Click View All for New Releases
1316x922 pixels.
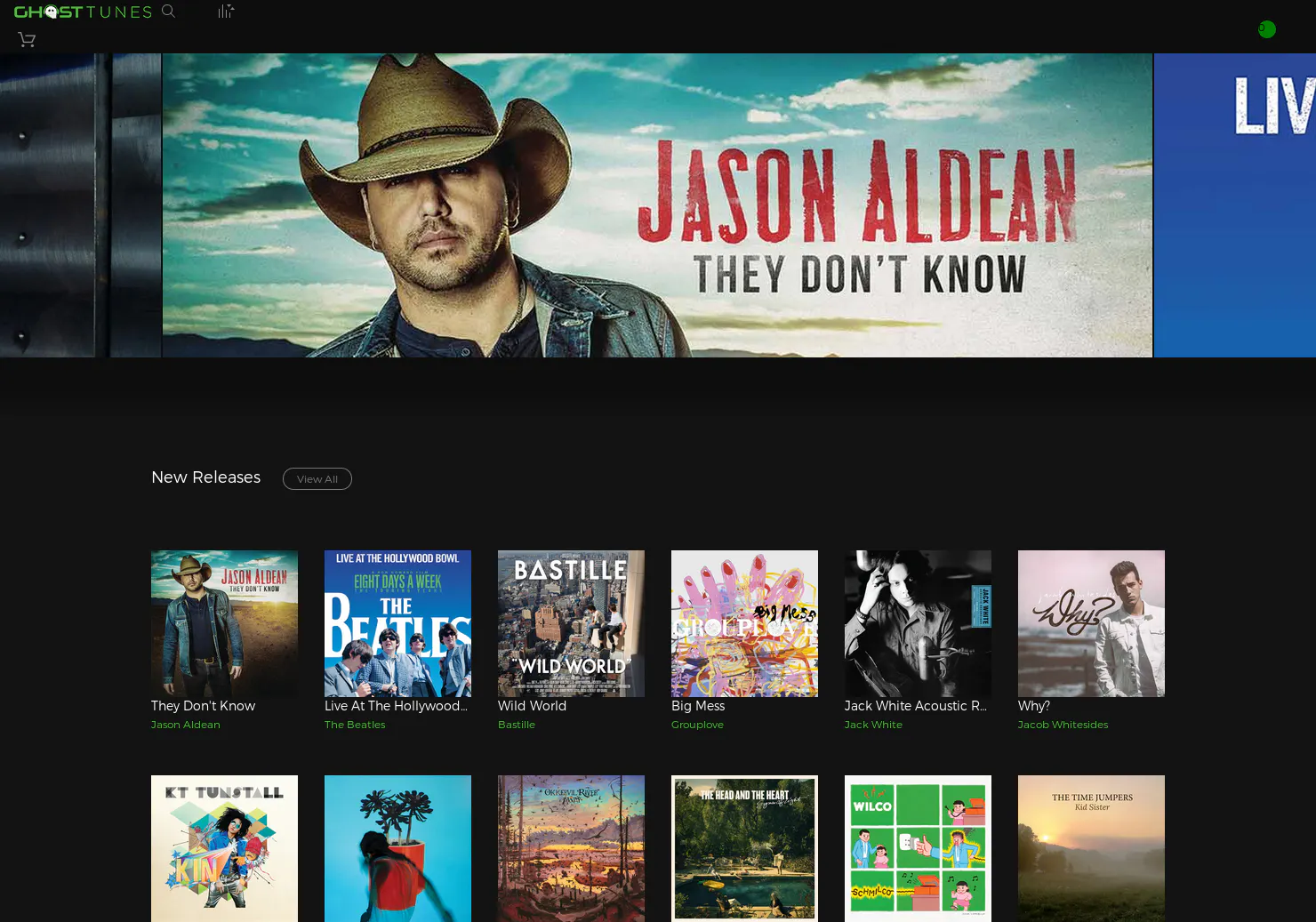317,478
